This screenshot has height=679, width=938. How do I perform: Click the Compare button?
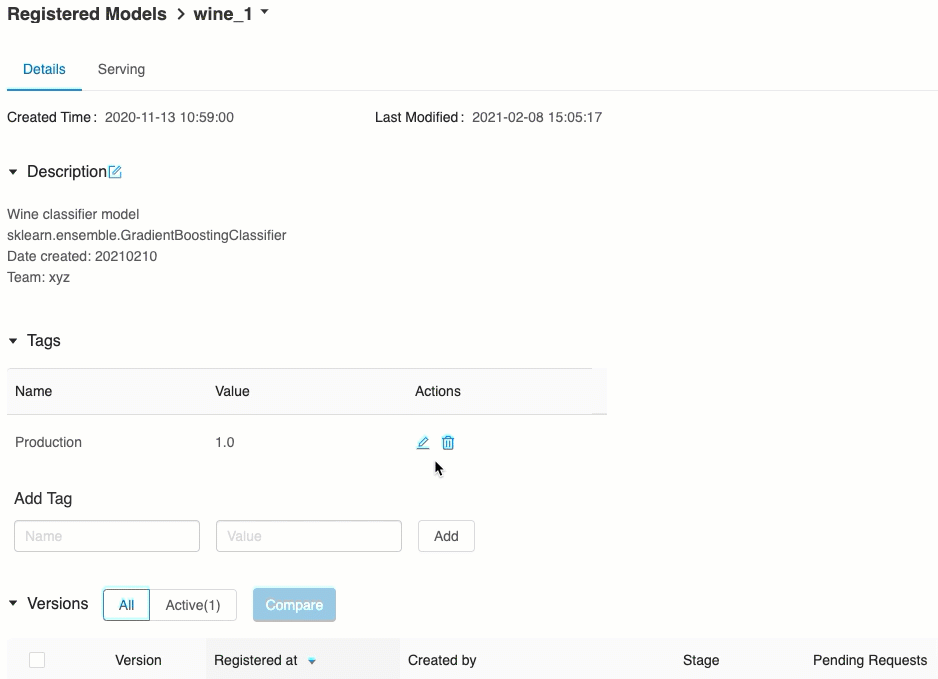(x=294, y=604)
